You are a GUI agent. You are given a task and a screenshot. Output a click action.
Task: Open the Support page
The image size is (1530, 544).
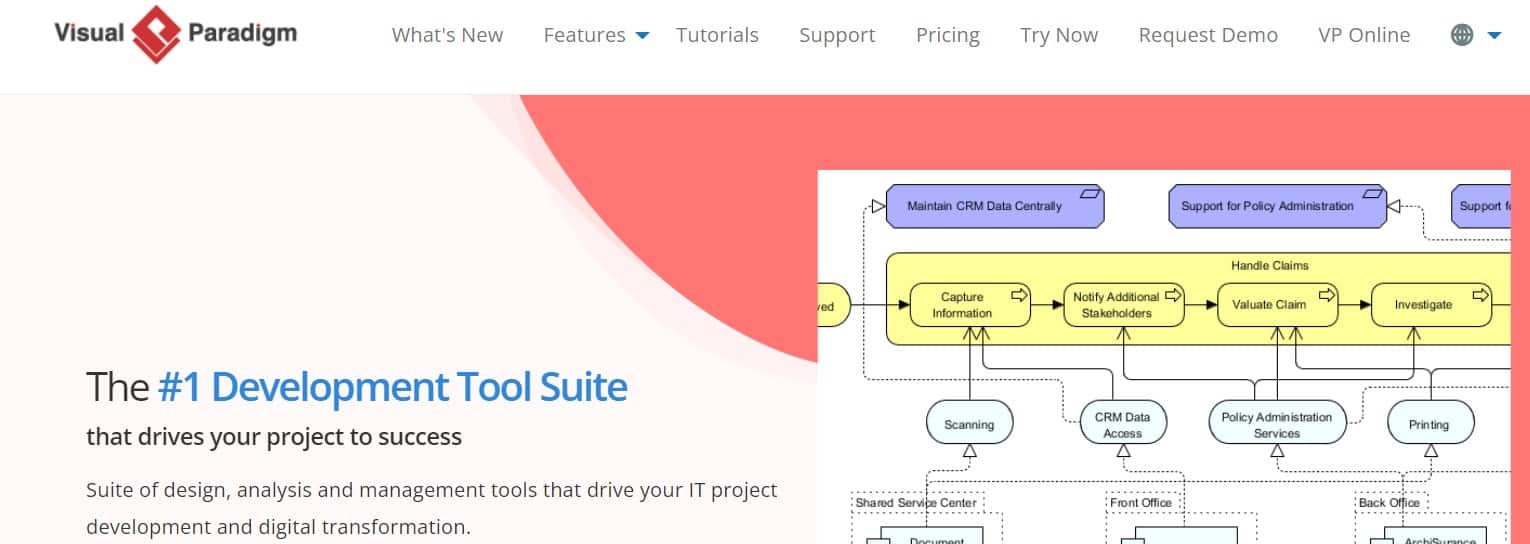tap(837, 35)
